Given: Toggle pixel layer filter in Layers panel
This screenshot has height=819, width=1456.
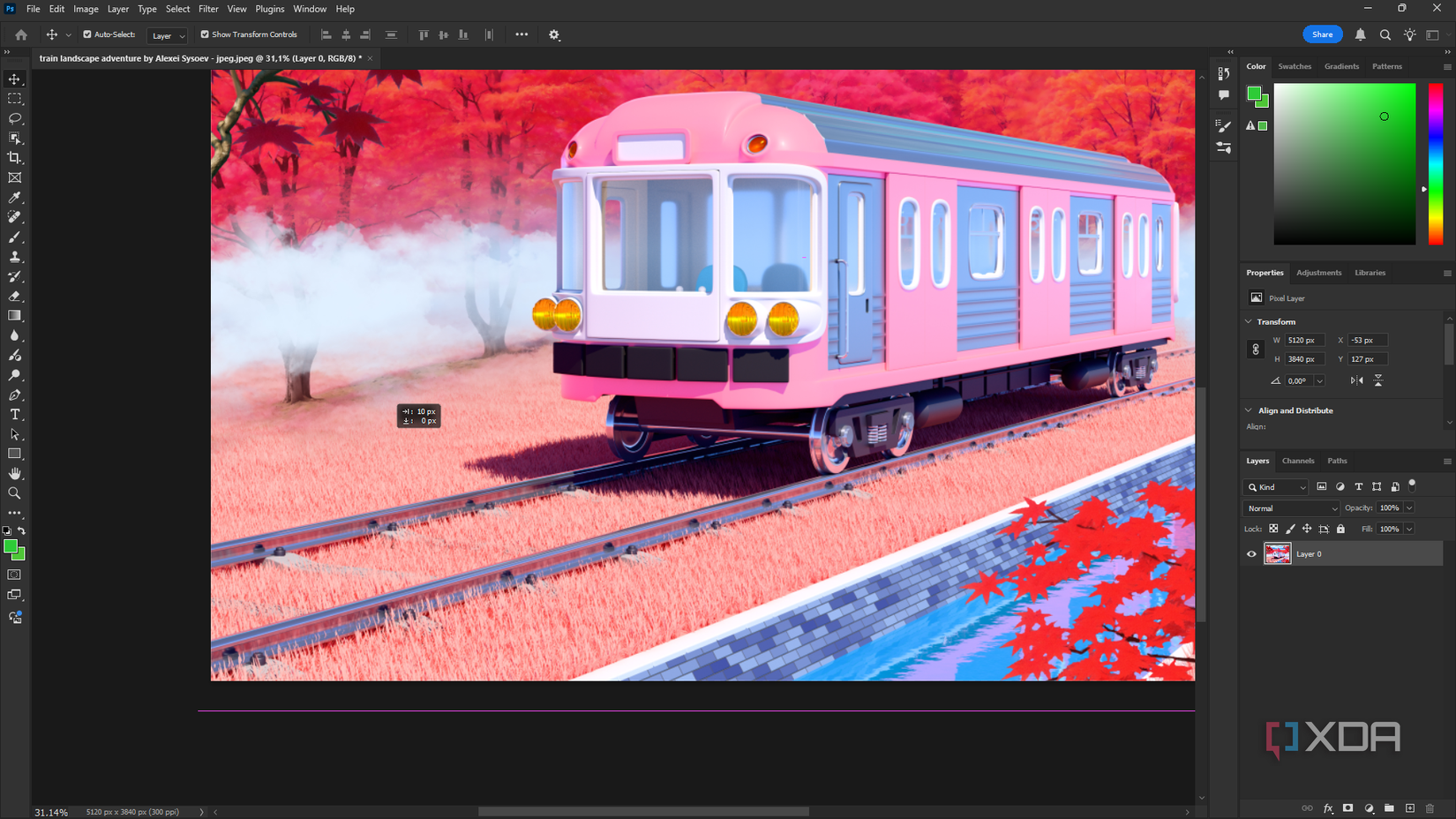Looking at the screenshot, I should point(1322,486).
